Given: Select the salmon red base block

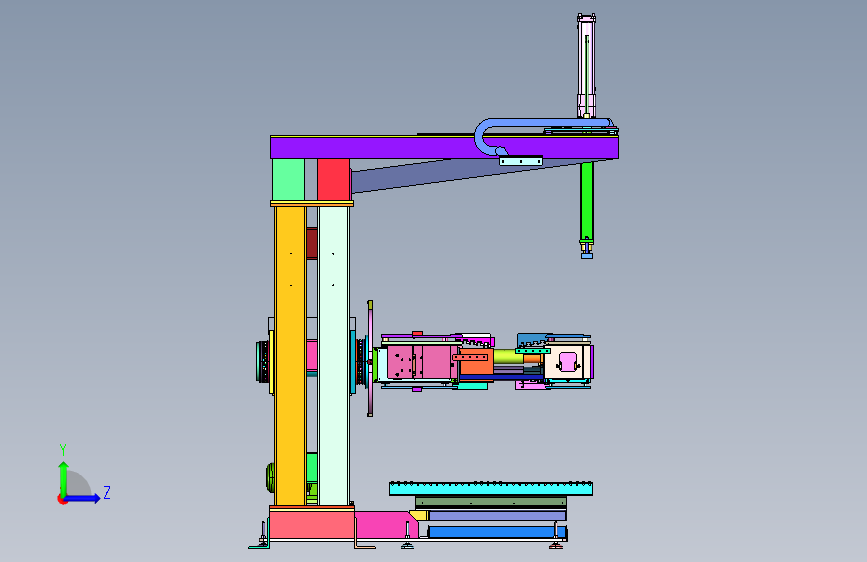Looking at the screenshot, I should 312,524.
